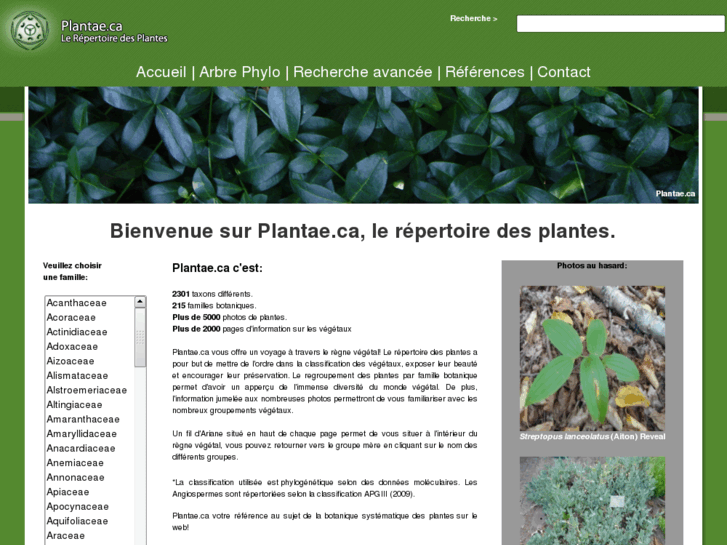Click the Streptopus lanceolatus (Aiton) Reveal caption
This screenshot has height=545, width=727.
(x=592, y=436)
